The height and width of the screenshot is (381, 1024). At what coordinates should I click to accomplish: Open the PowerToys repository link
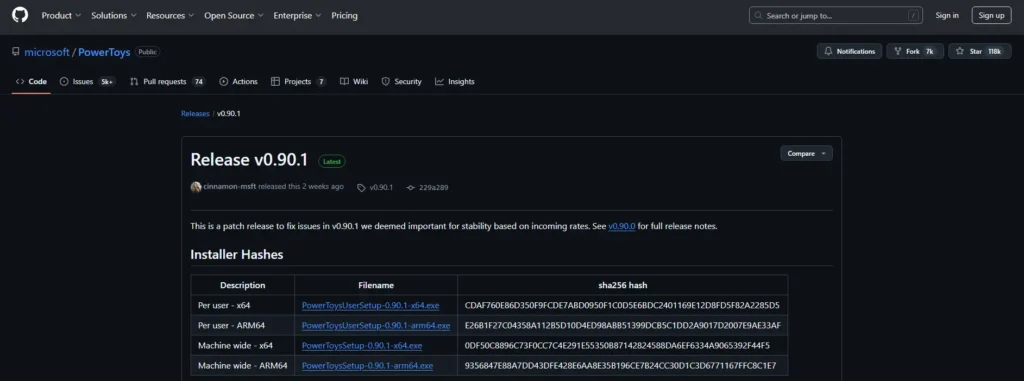tap(104, 52)
